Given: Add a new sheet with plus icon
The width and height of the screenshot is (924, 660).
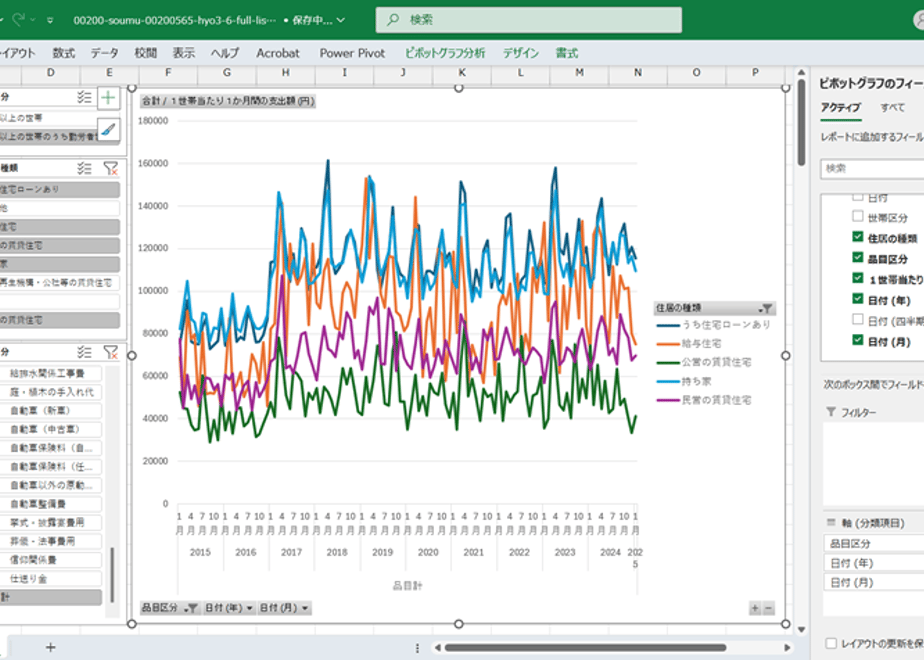Looking at the screenshot, I should pyautogui.click(x=51, y=647).
